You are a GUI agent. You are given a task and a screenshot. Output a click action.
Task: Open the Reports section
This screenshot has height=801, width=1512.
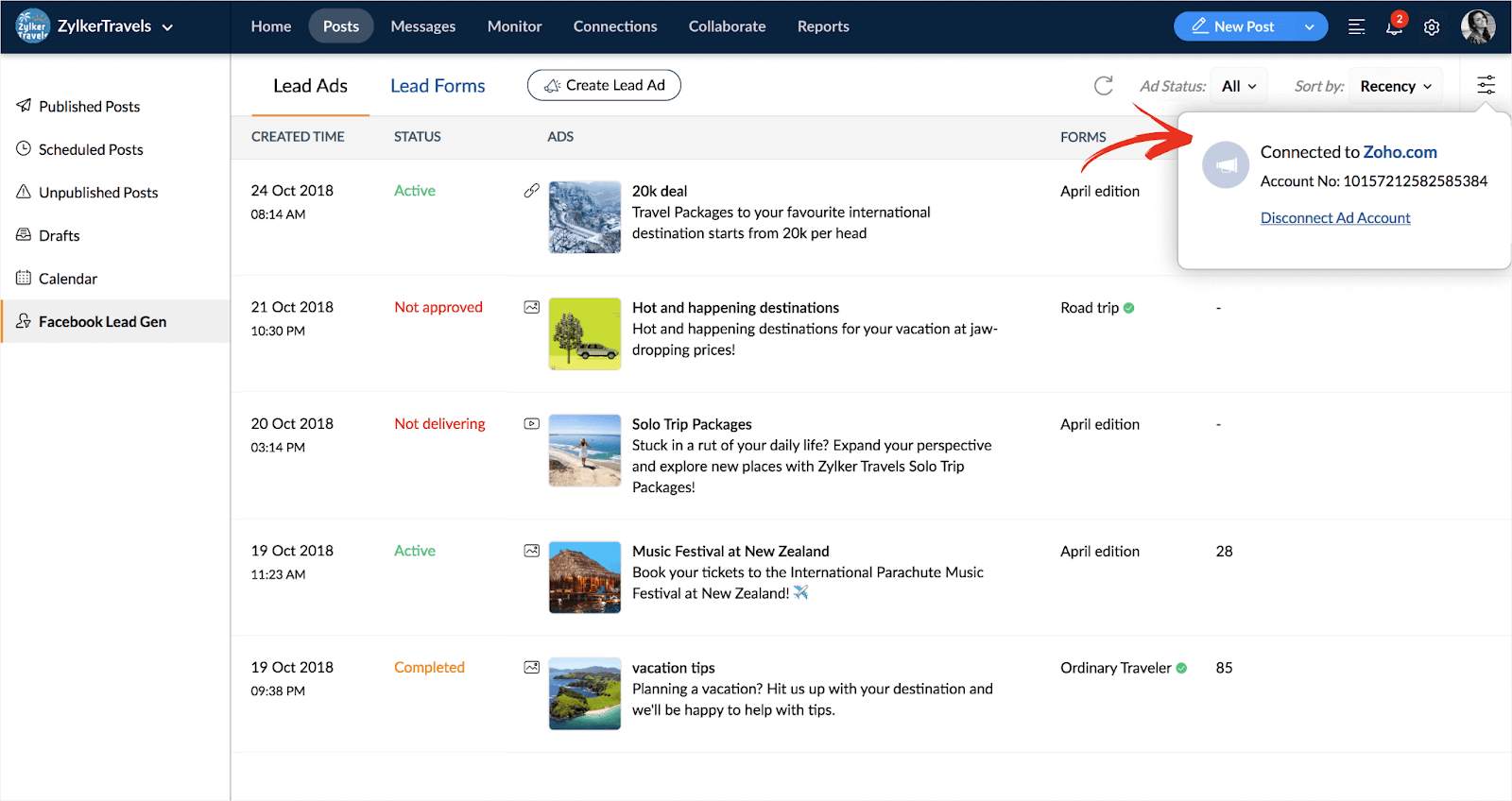pos(823,26)
